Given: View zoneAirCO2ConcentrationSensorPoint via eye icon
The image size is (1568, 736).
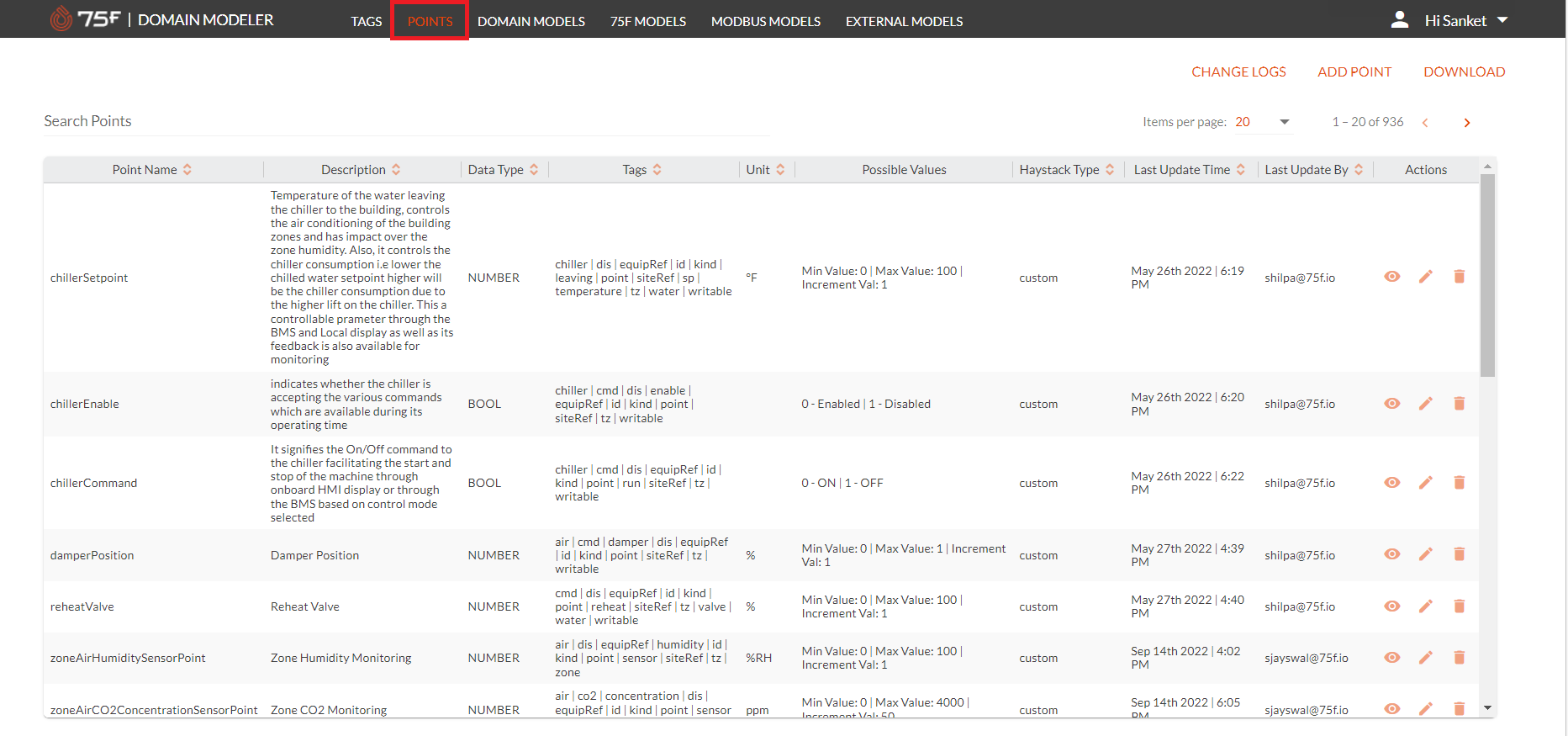Looking at the screenshot, I should (1392, 709).
